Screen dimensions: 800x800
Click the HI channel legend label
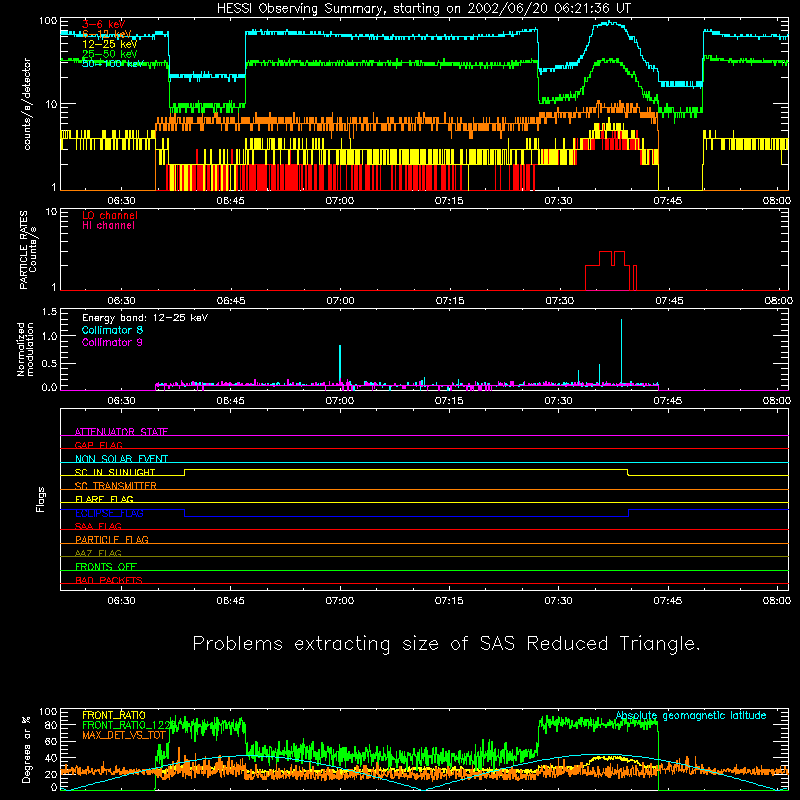(x=108, y=226)
